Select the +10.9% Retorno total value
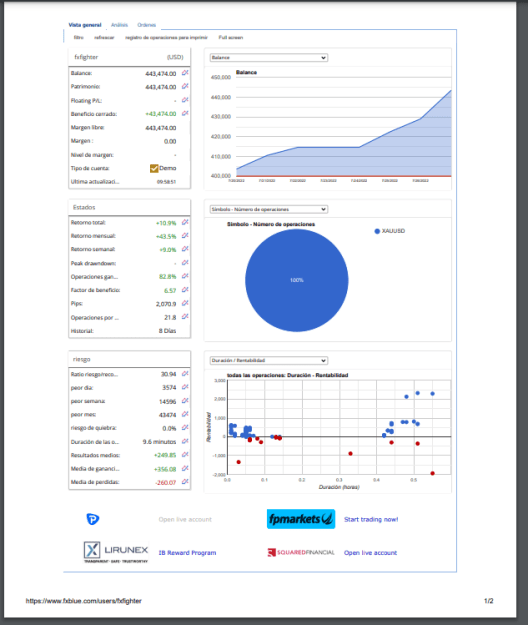Viewport: 528px width, 625px height. tap(166, 223)
